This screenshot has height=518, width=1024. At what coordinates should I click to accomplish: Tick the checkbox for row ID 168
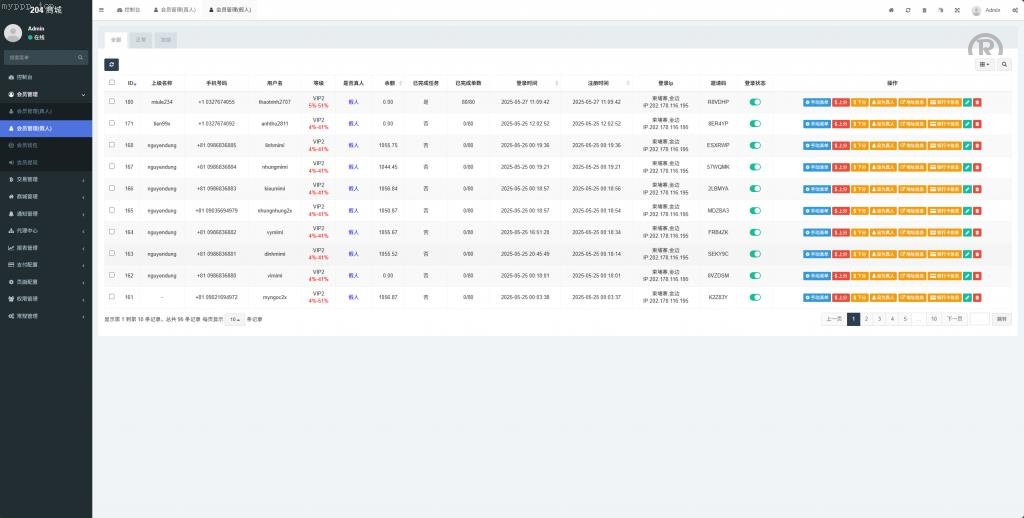(x=112, y=145)
